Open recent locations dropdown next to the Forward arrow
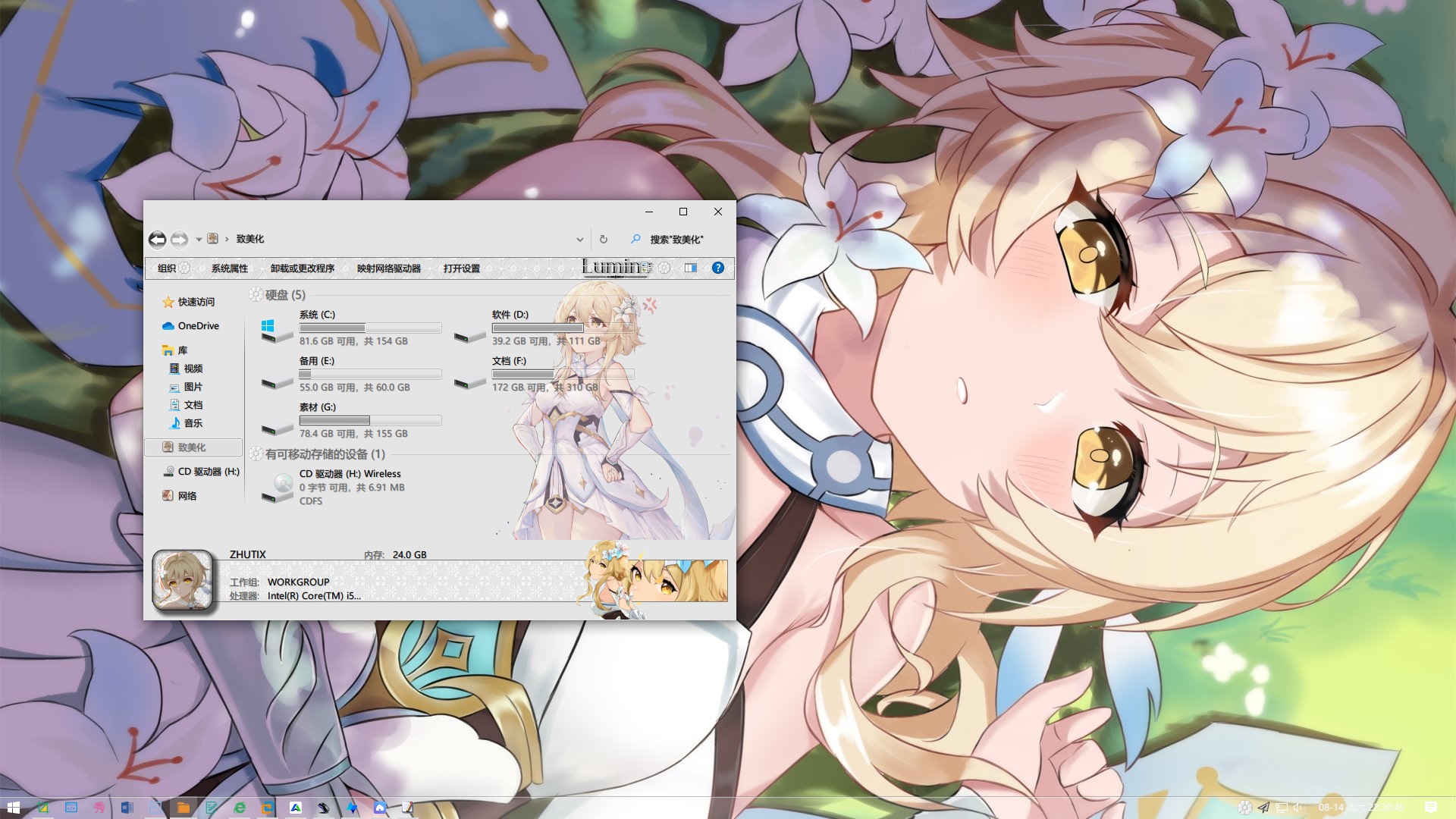The image size is (1456, 819). pos(199,240)
